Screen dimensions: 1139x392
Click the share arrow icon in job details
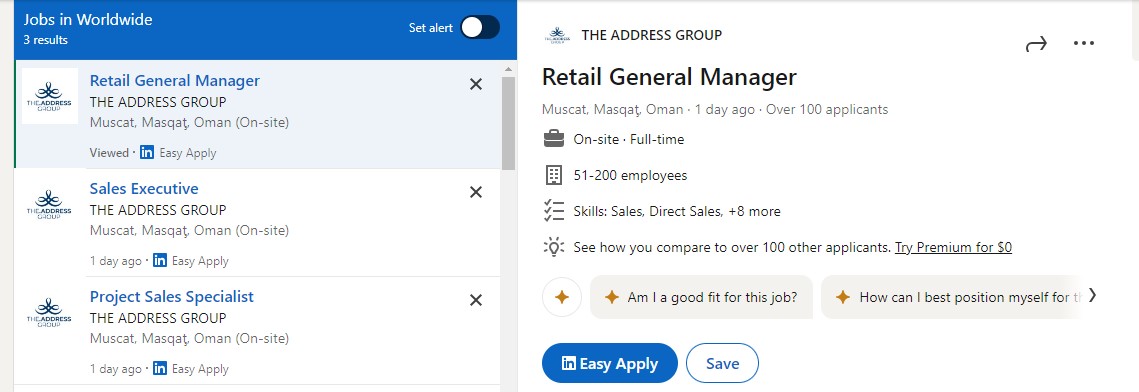(1036, 44)
